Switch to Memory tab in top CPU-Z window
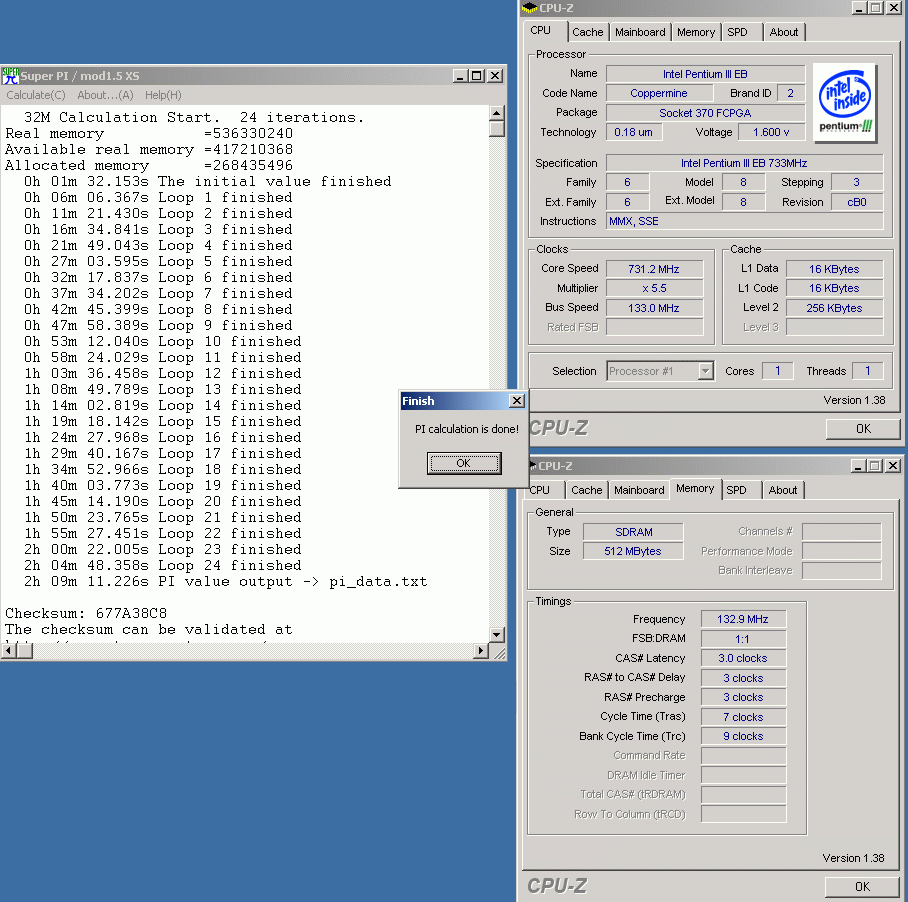Image resolution: width=908 pixels, height=902 pixels. (696, 32)
